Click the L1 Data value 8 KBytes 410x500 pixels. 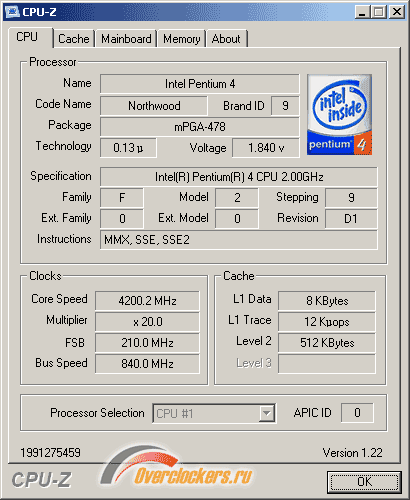[x=327, y=301]
